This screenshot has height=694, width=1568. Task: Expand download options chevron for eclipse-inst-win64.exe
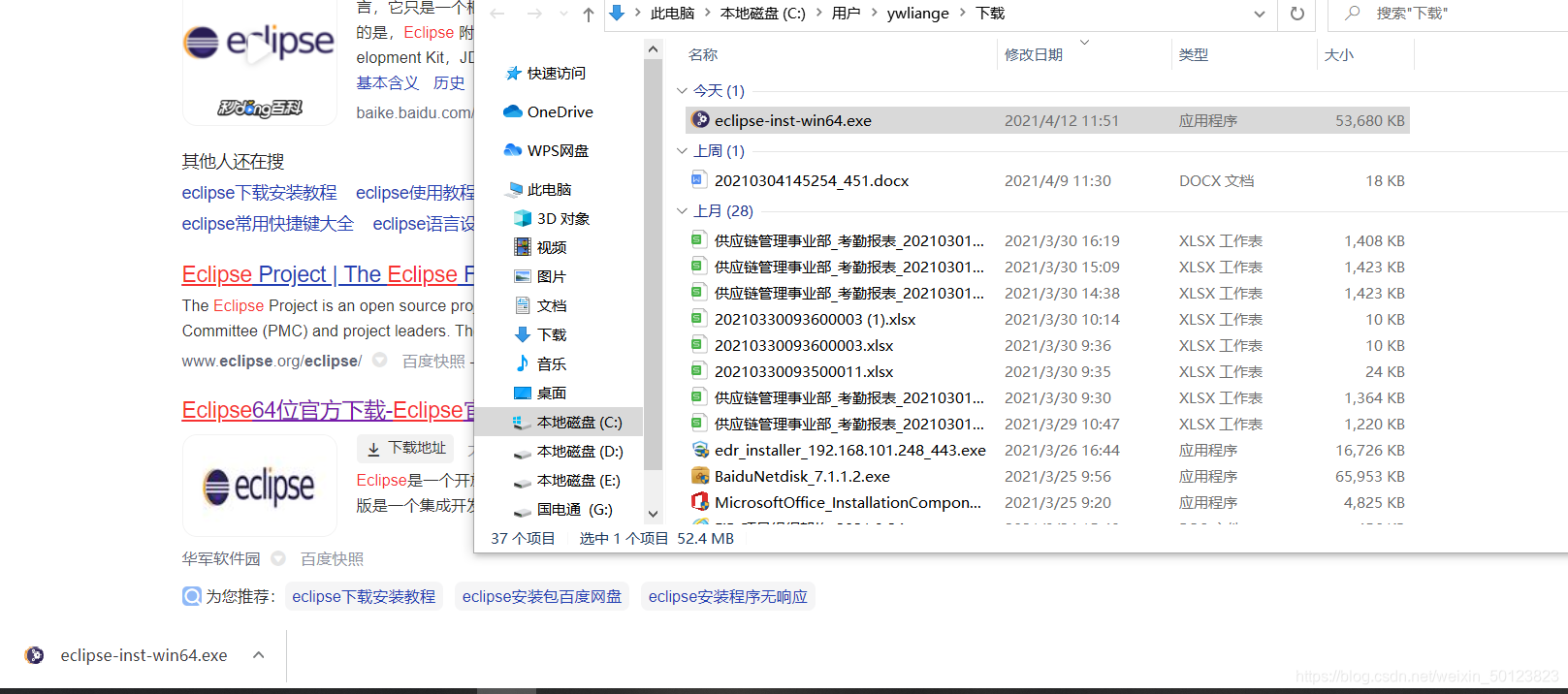258,655
